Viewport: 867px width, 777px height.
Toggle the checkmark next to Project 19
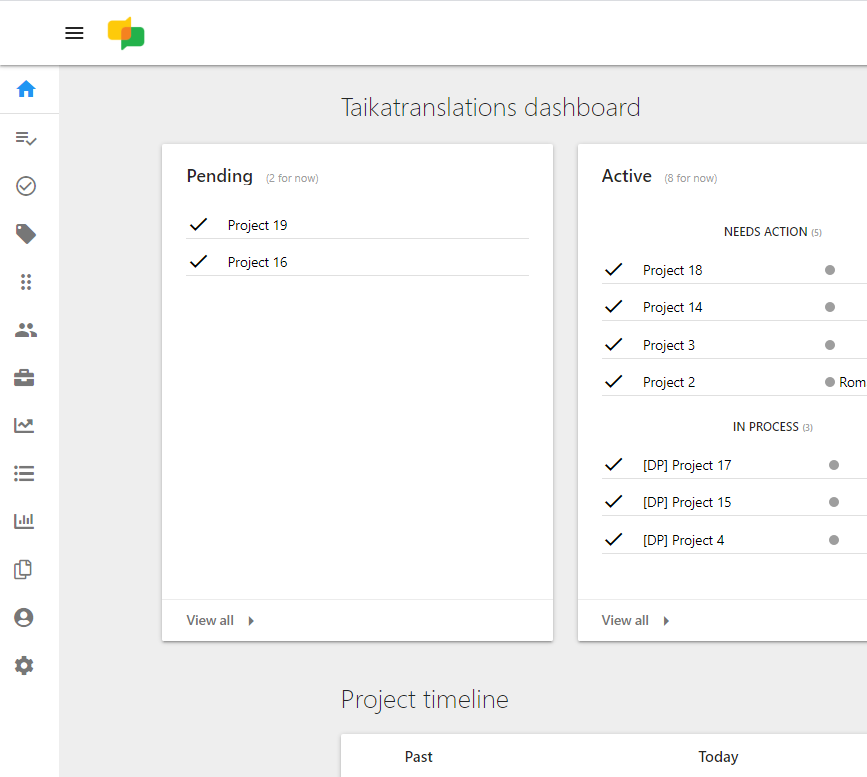pyautogui.click(x=198, y=224)
